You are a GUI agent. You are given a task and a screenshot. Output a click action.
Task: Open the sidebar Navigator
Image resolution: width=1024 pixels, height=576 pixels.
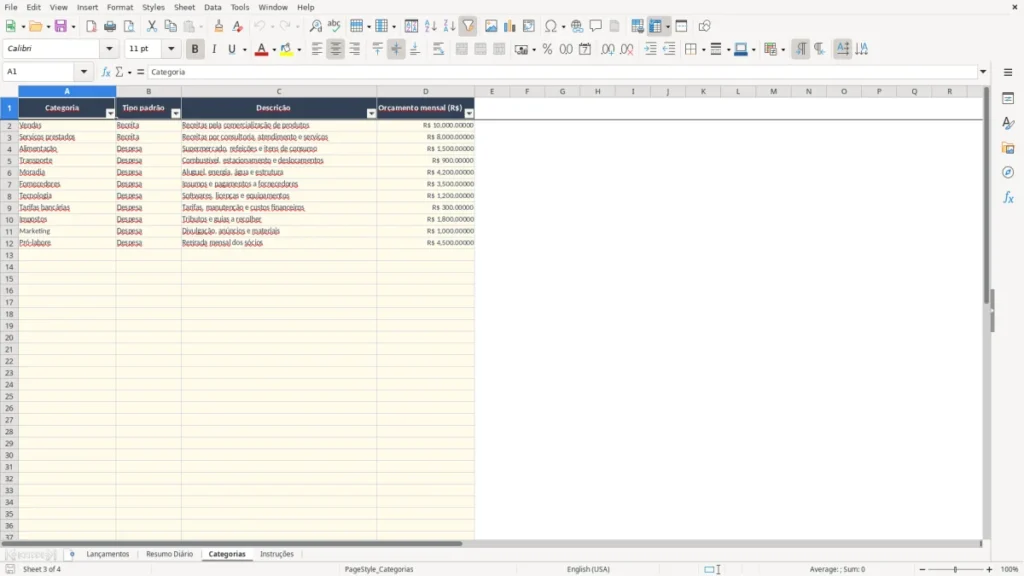(1008, 172)
